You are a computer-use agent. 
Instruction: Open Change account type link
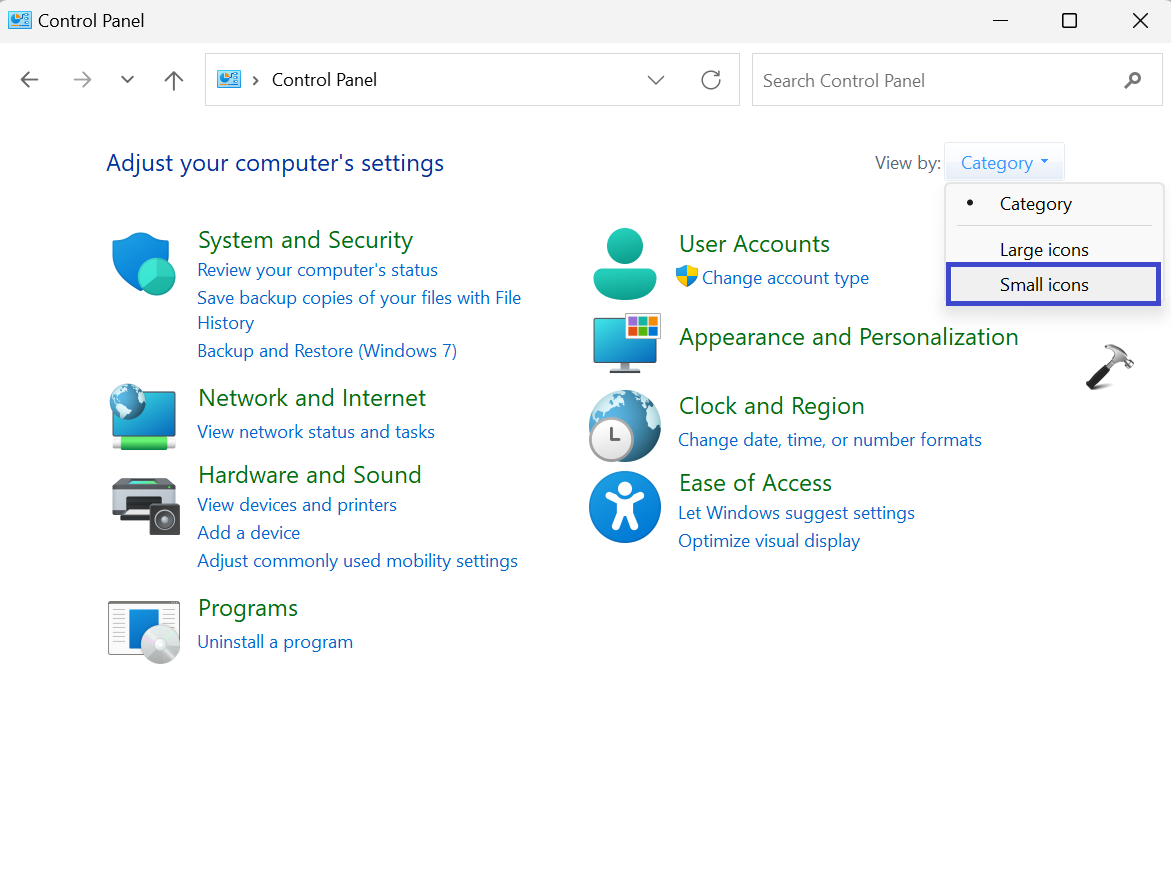tap(785, 278)
